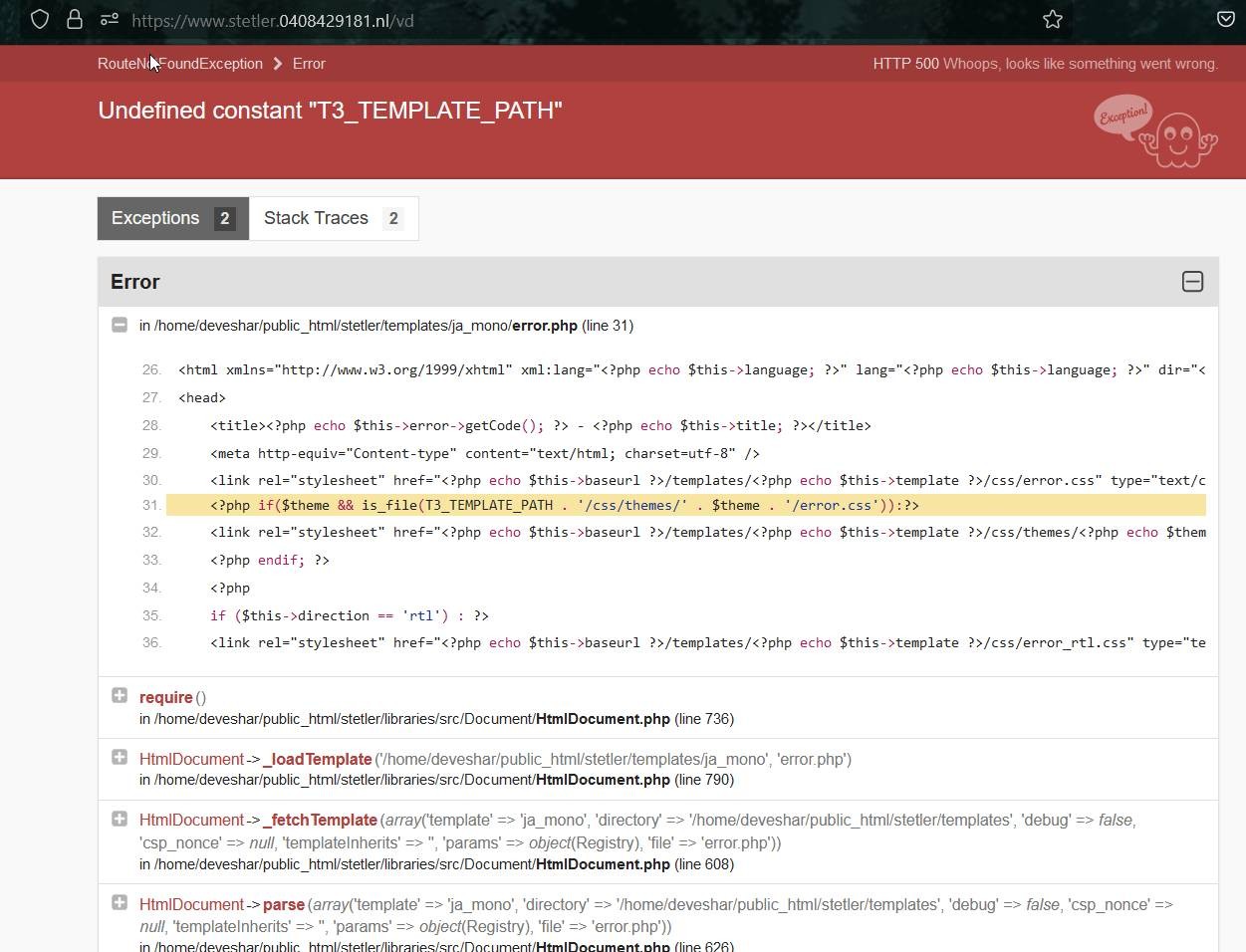Collapse the error.php line 31 code excerpt

[120, 325]
